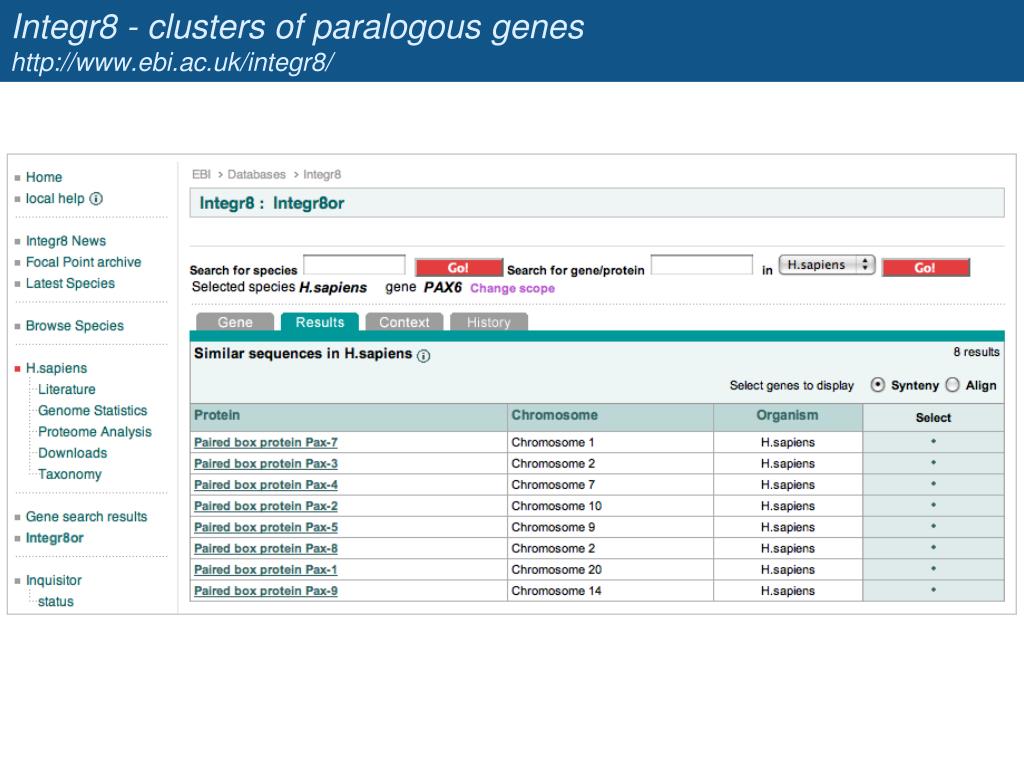Open Downloads under H.sapiens
1024x768 pixels.
pyautogui.click(x=72, y=453)
